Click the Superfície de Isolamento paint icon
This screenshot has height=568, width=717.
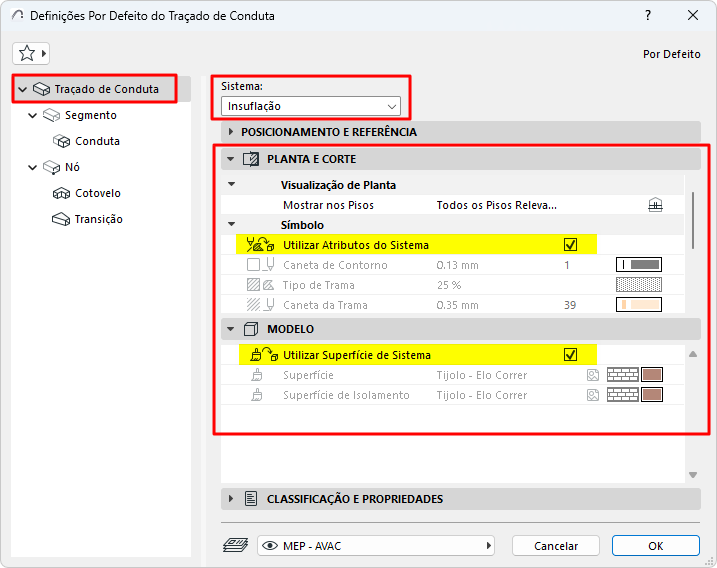point(257,395)
